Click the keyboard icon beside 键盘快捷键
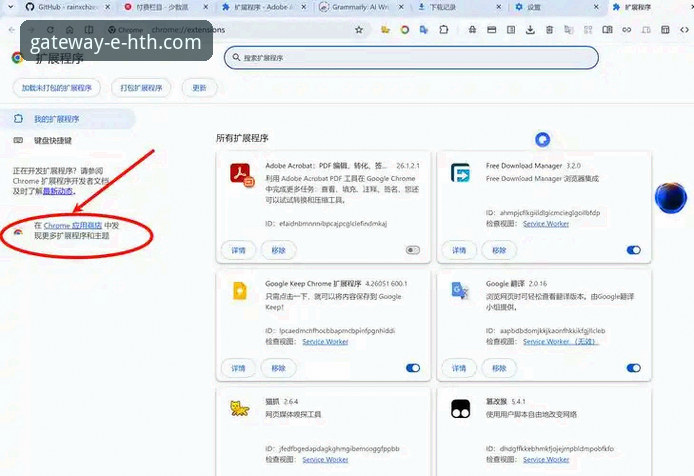Screen dimensions: 694x476 pos(18,140)
